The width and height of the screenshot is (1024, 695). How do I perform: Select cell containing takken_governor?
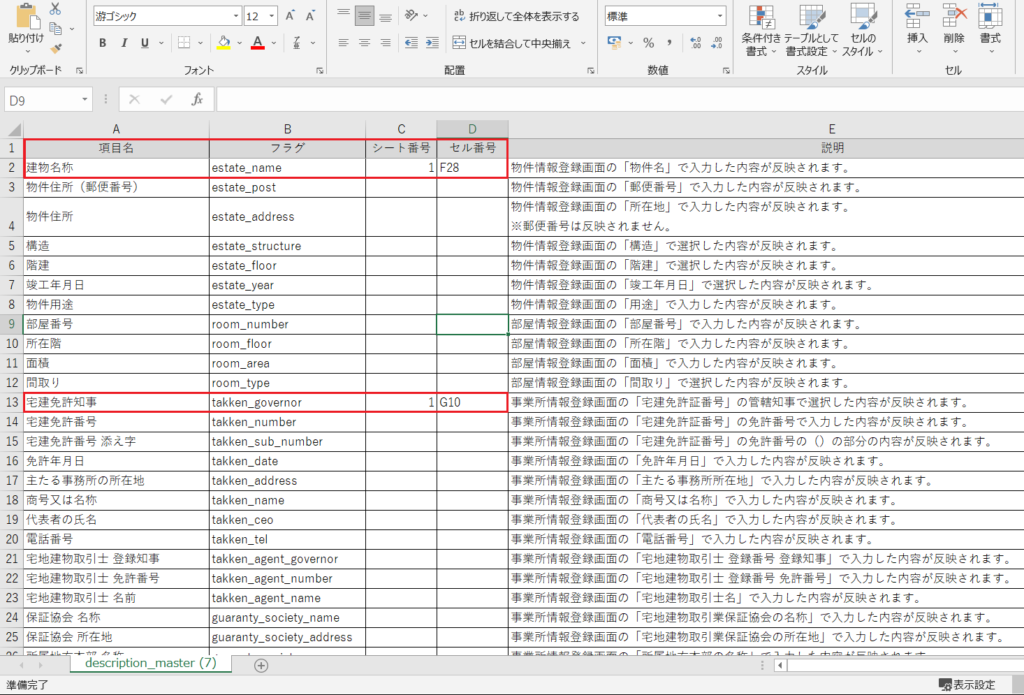coord(287,402)
